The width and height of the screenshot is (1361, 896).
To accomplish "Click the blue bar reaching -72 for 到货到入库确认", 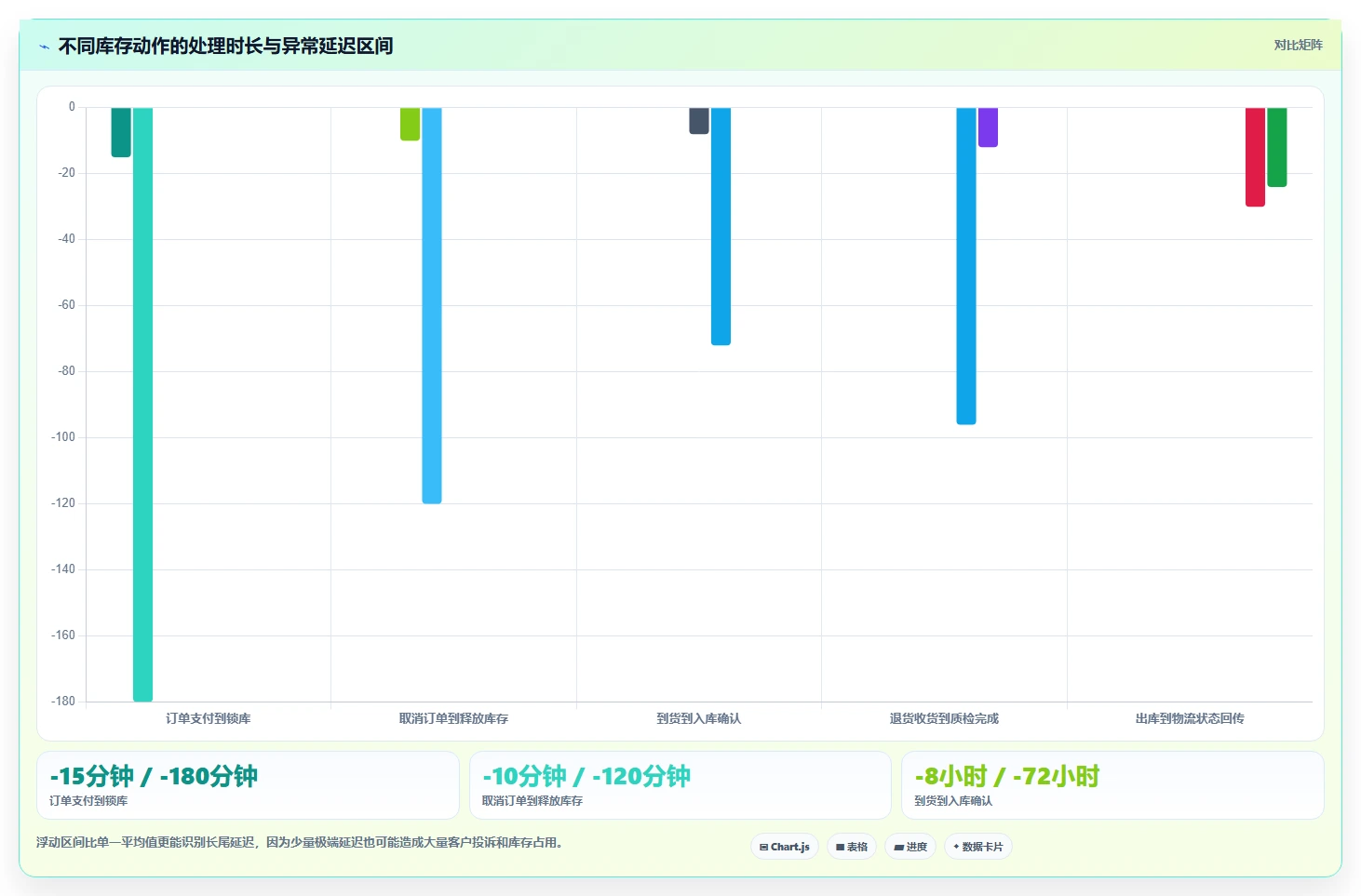I will [721, 226].
